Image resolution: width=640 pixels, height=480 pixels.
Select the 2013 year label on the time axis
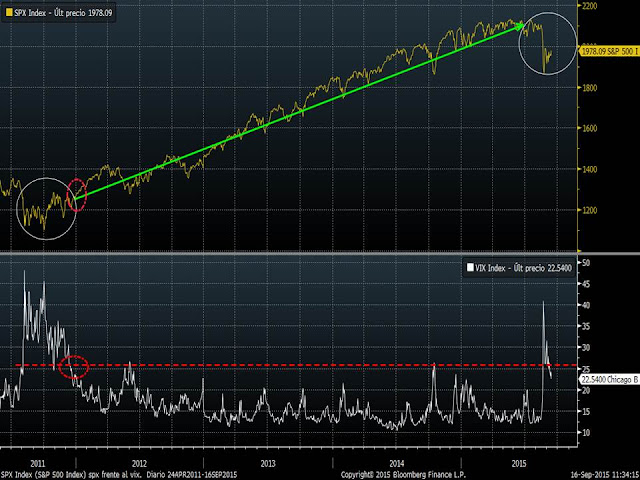268,464
